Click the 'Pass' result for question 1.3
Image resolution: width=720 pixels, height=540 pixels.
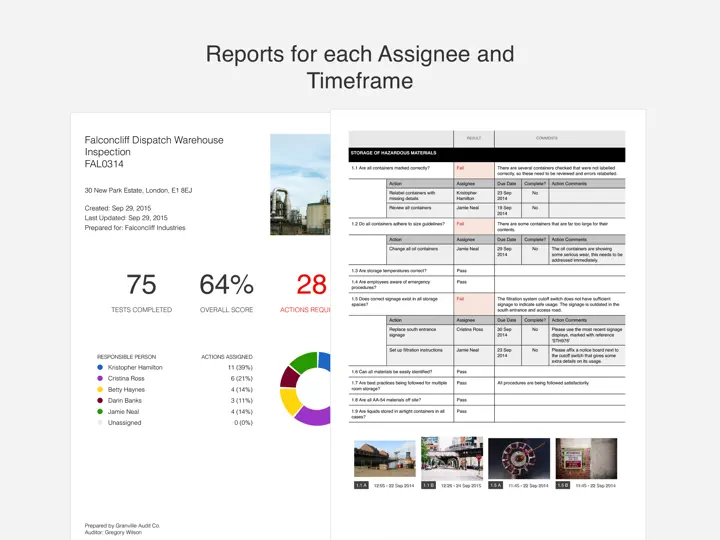pyautogui.click(x=461, y=271)
